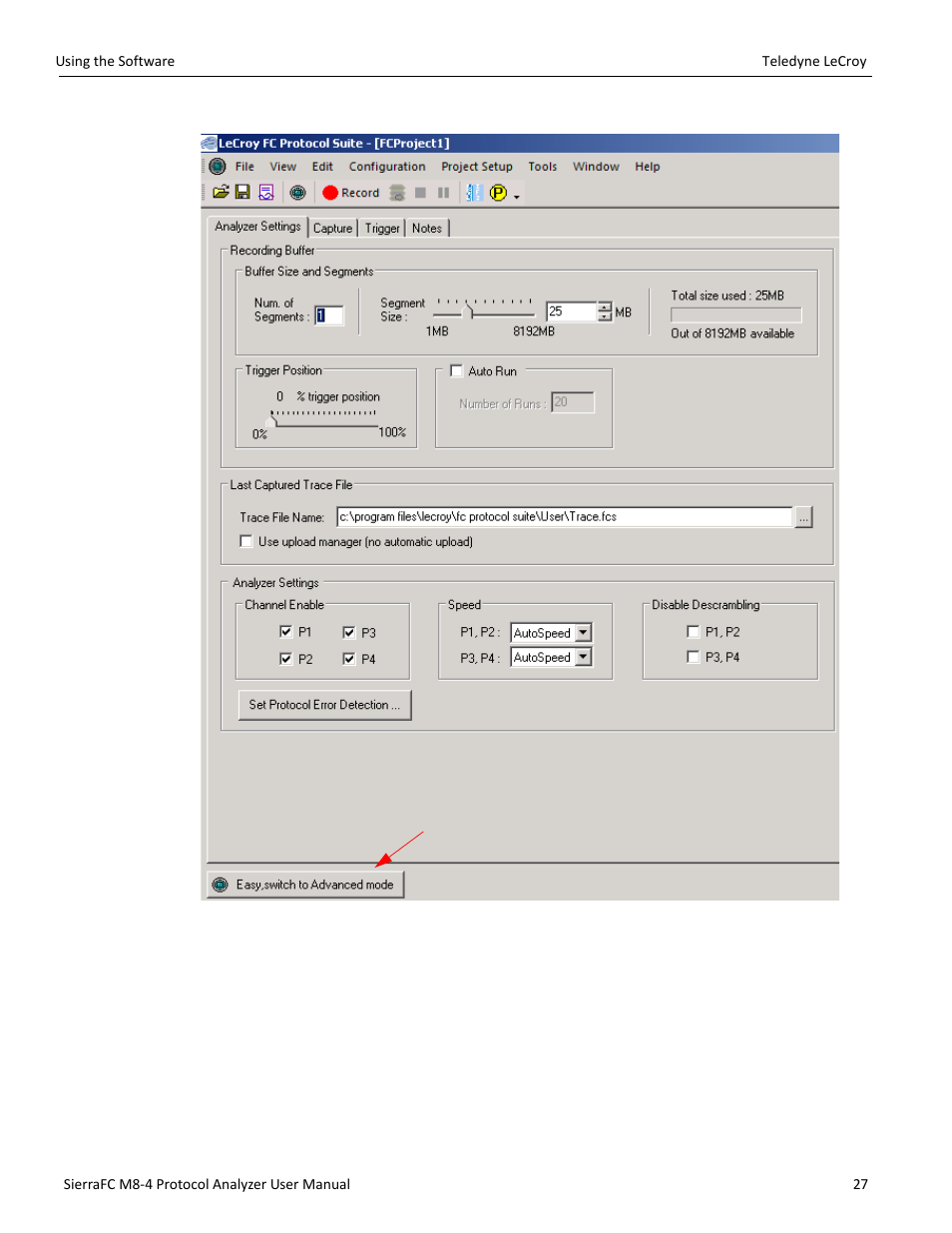Open the Window menu
Screen dimensions: 952x1233
[596, 167]
